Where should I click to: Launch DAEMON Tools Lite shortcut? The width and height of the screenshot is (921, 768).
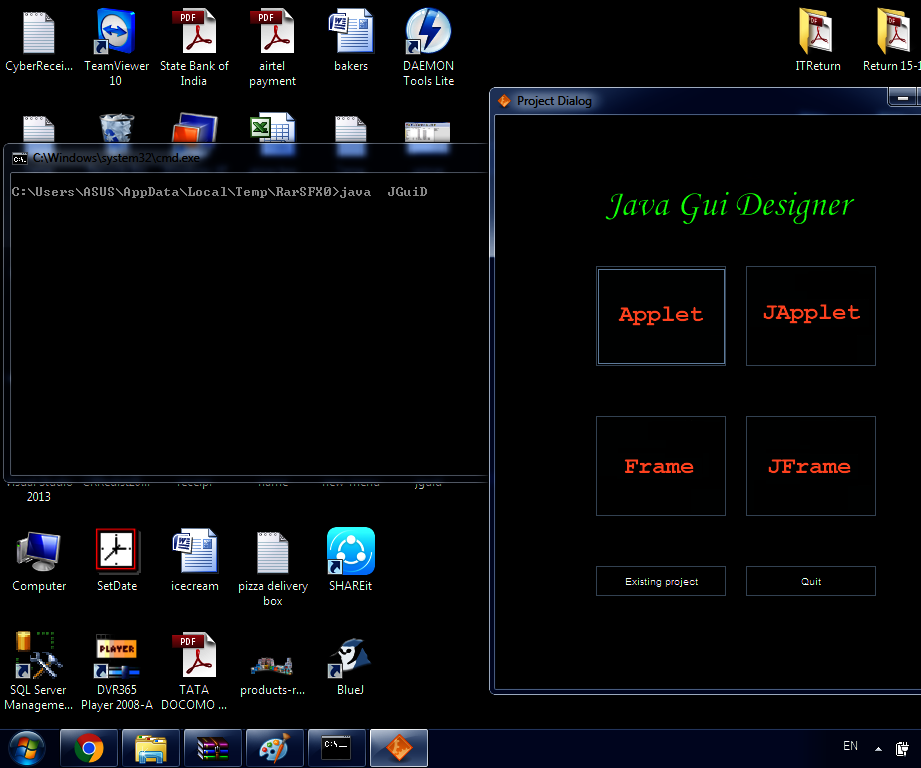click(x=428, y=47)
